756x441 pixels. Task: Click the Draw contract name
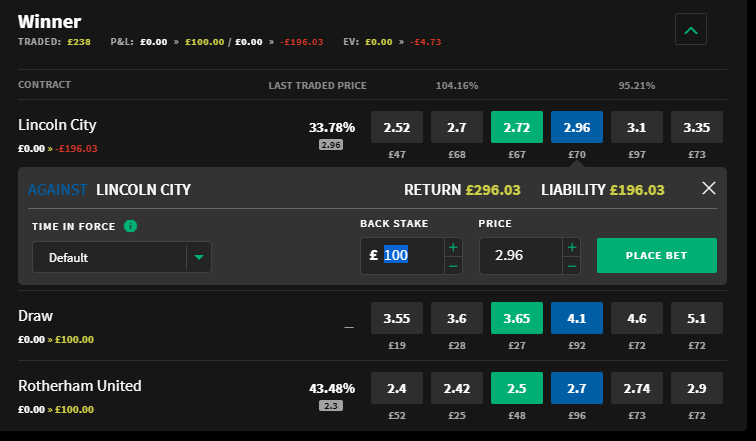(x=35, y=316)
